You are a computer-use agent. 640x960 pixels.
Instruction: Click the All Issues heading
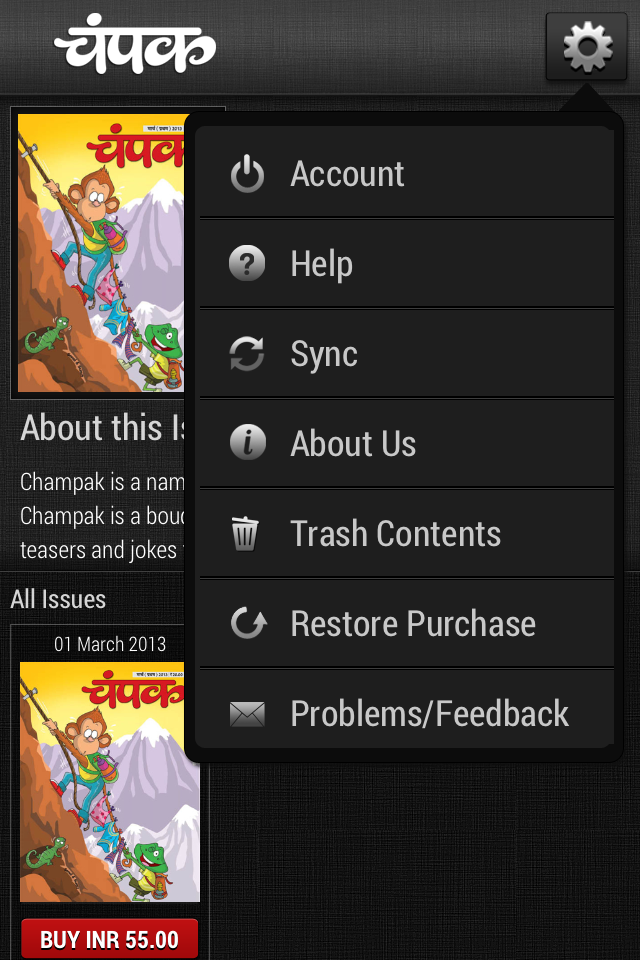[x=58, y=599]
